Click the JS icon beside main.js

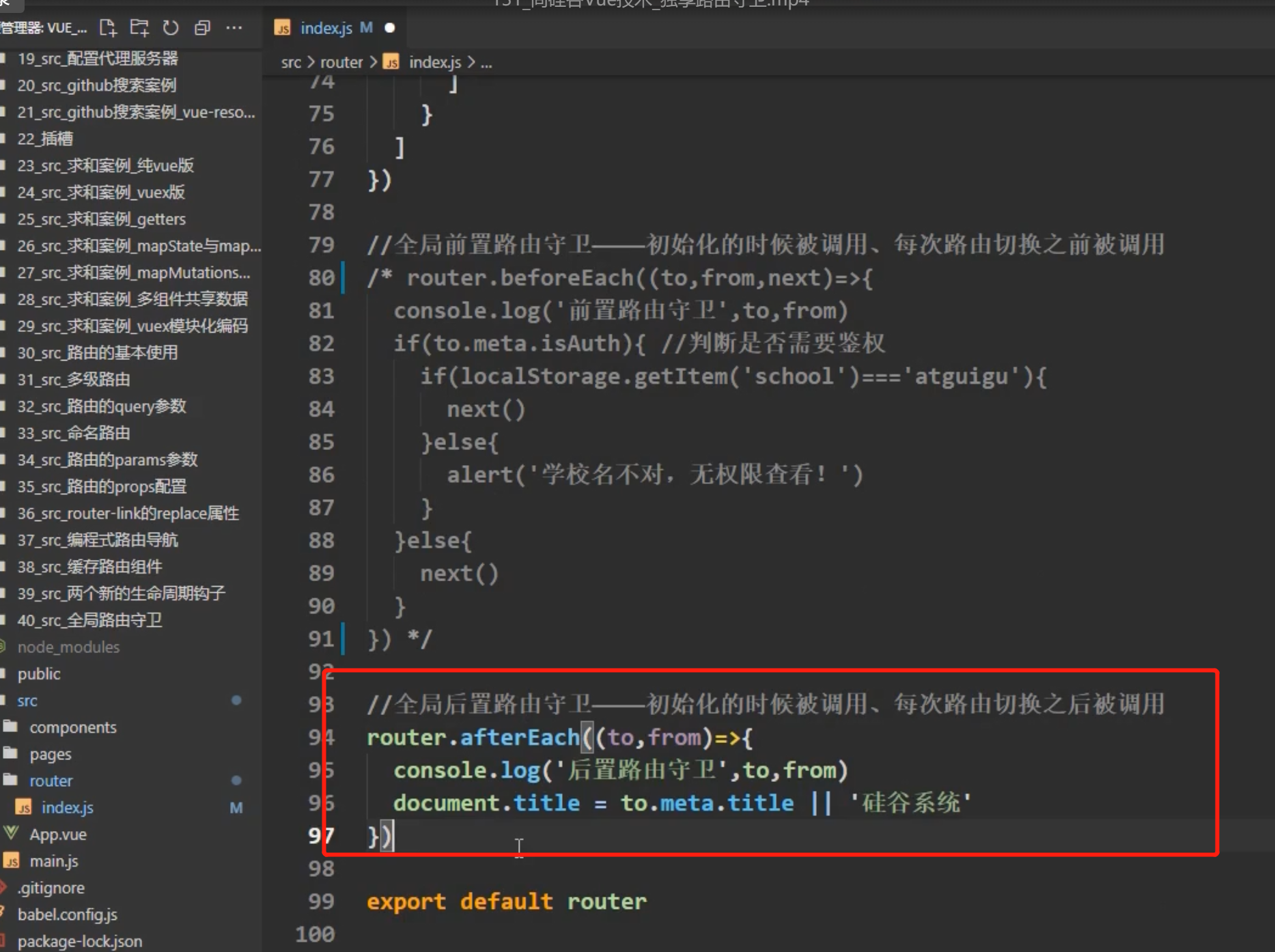12,861
